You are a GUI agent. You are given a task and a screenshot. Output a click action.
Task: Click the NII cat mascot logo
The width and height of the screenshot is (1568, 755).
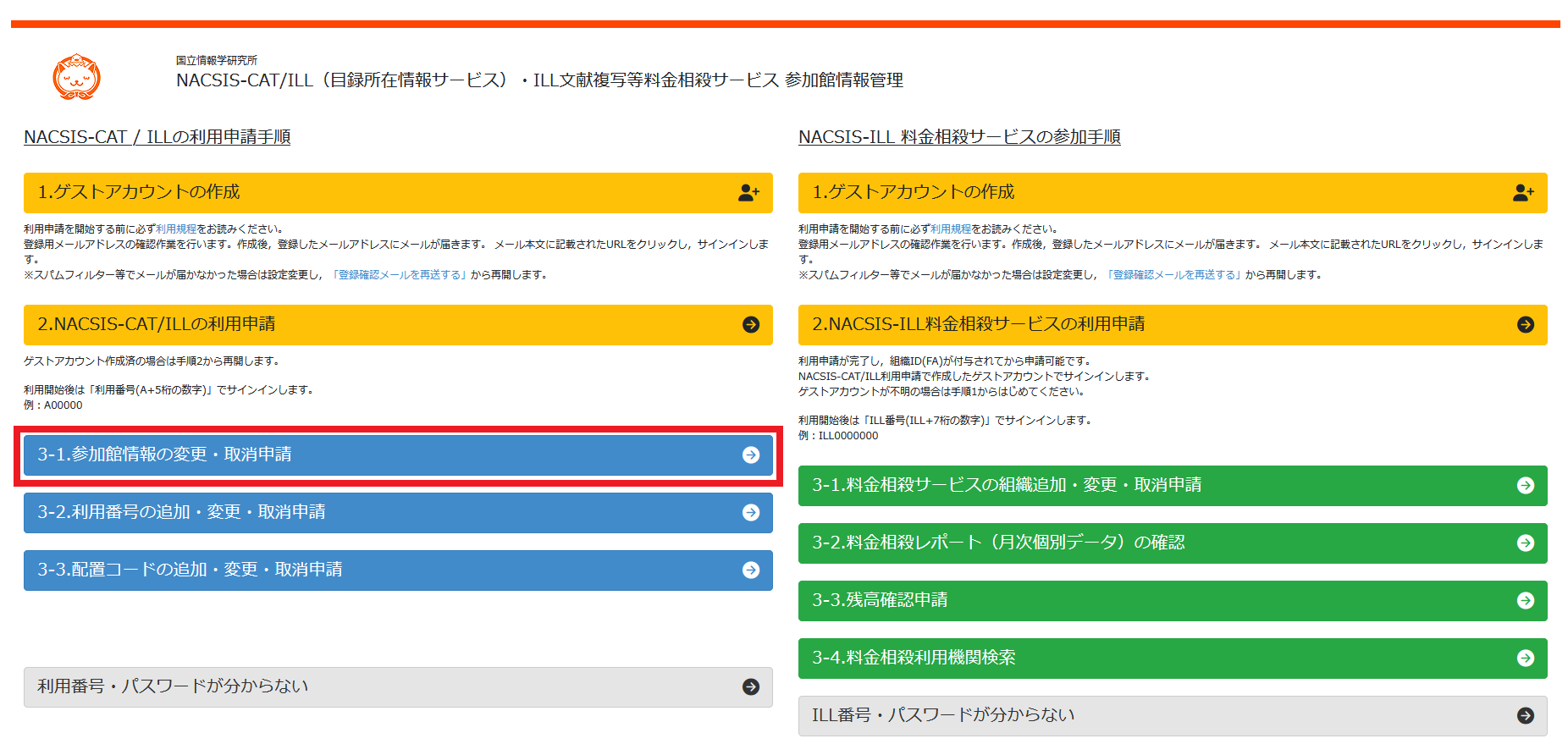[76, 77]
